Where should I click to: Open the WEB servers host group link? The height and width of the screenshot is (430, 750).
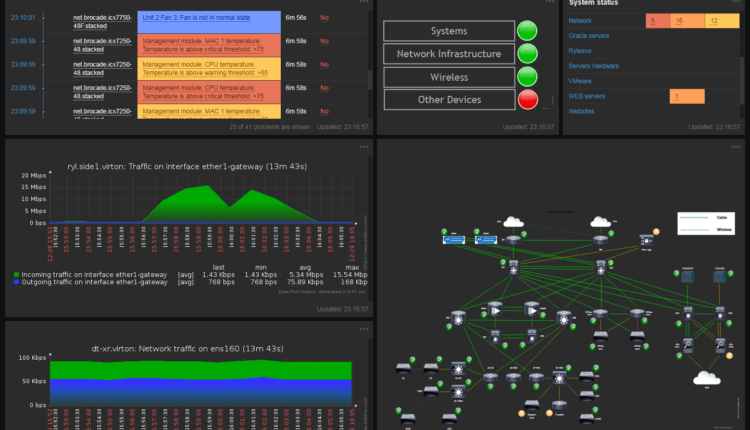coord(586,96)
